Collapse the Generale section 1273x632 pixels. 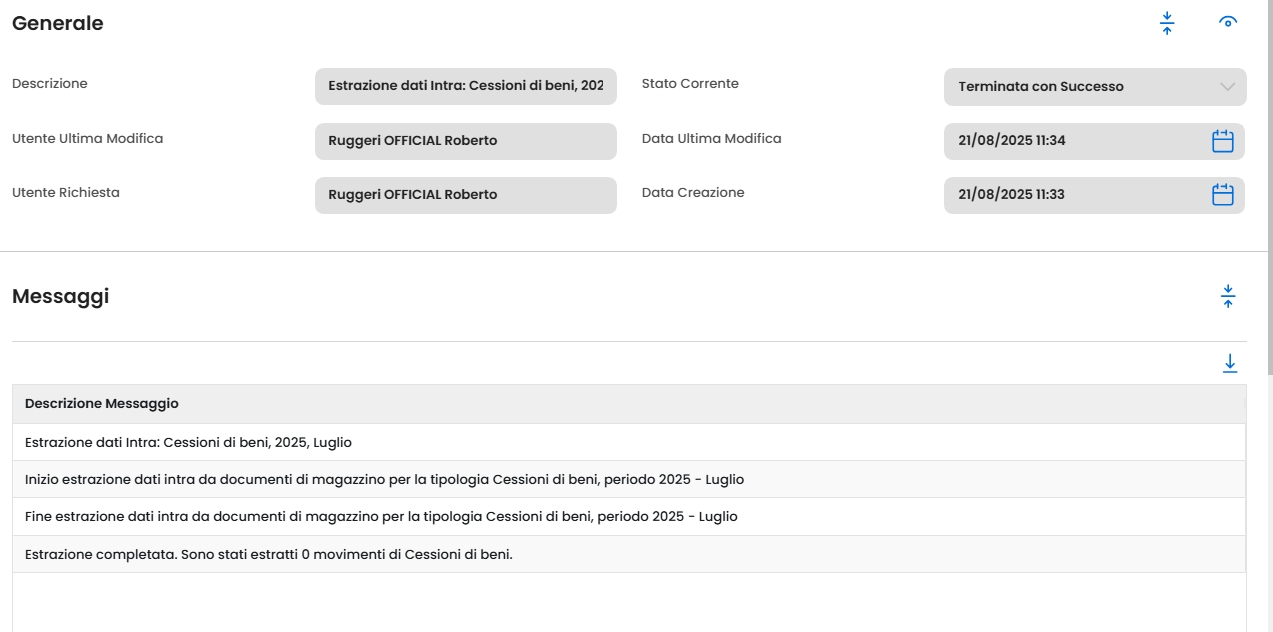(1167, 24)
